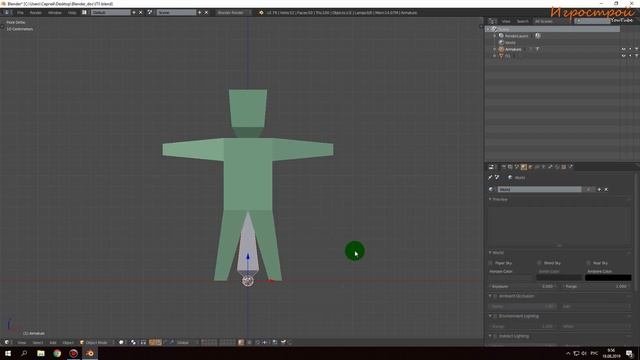The width and height of the screenshot is (640, 360).
Task: Open the Window menu
Action: click(55, 13)
